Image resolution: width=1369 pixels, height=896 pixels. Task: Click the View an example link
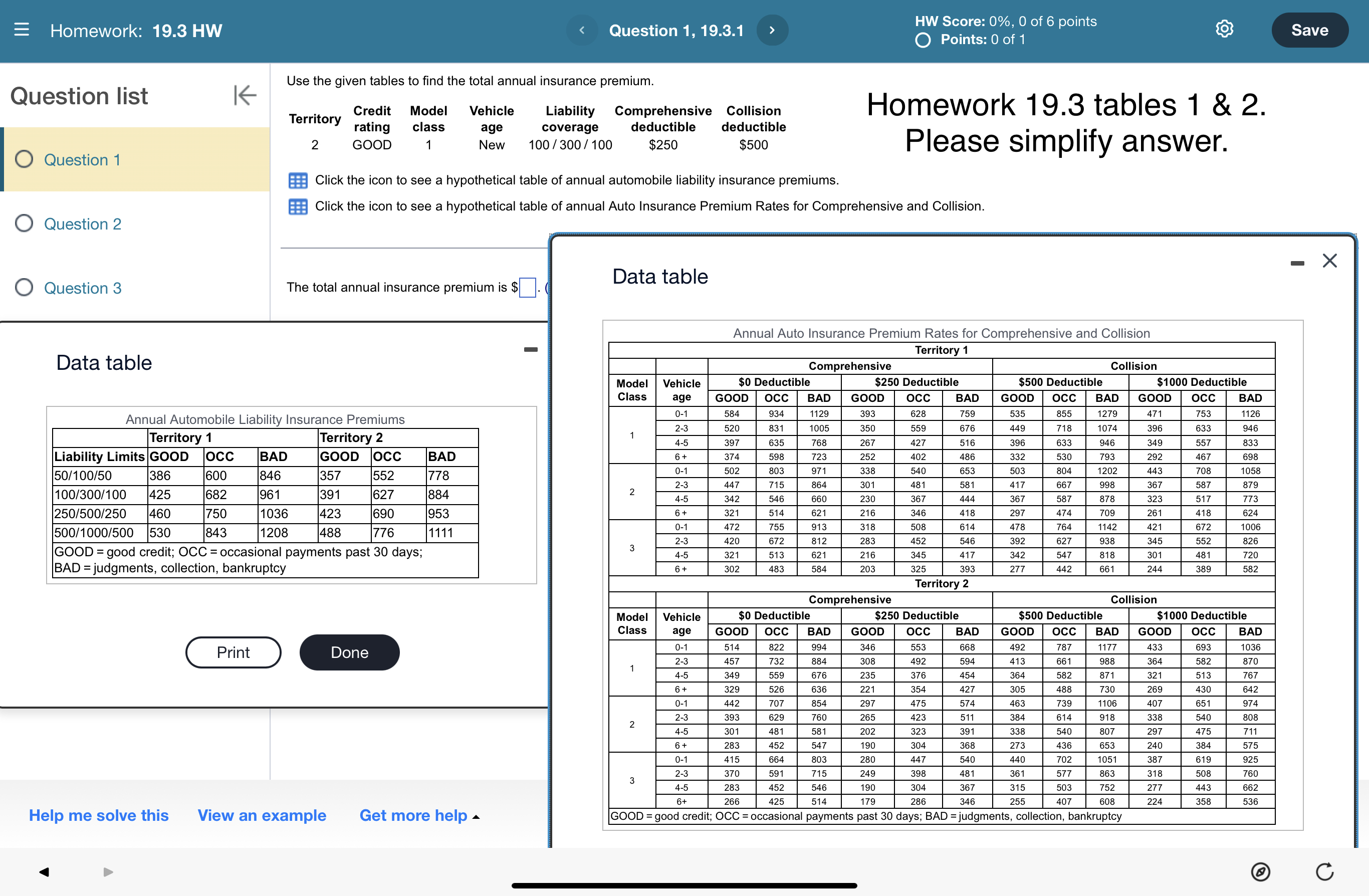coord(262,815)
